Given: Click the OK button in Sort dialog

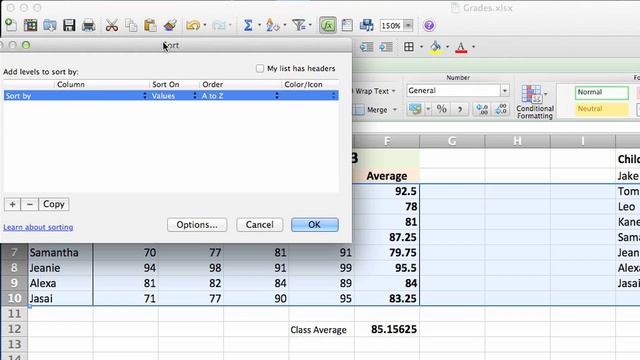Looking at the screenshot, I should pos(315,224).
